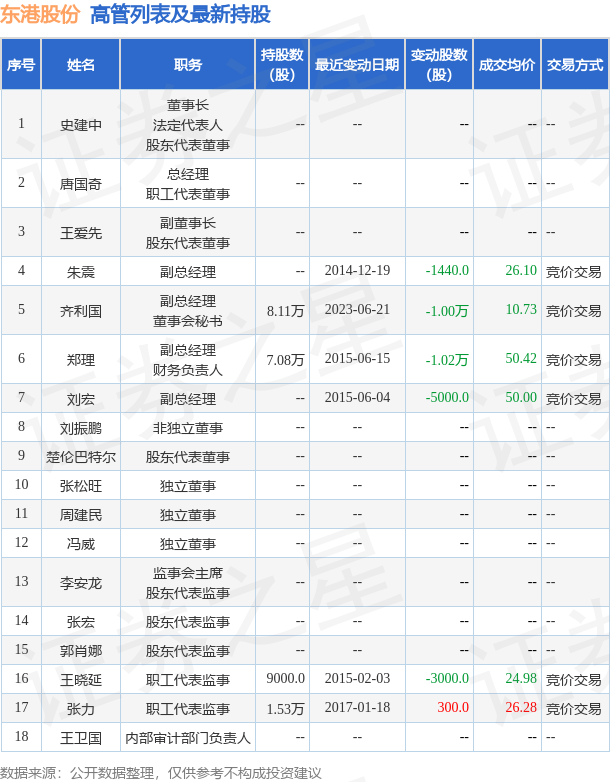This screenshot has width=610, height=782.
Task: Click 内部审计部门负责人 position cell
Action: click(188, 738)
